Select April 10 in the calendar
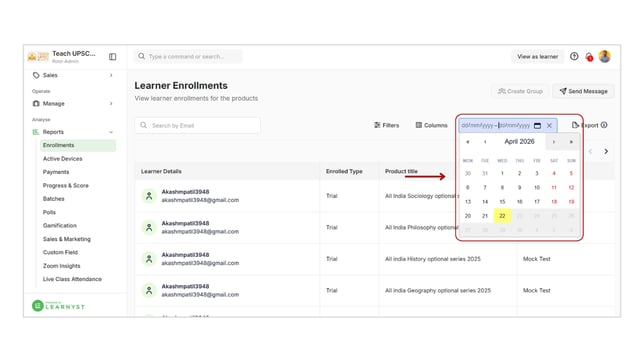 pos(537,187)
